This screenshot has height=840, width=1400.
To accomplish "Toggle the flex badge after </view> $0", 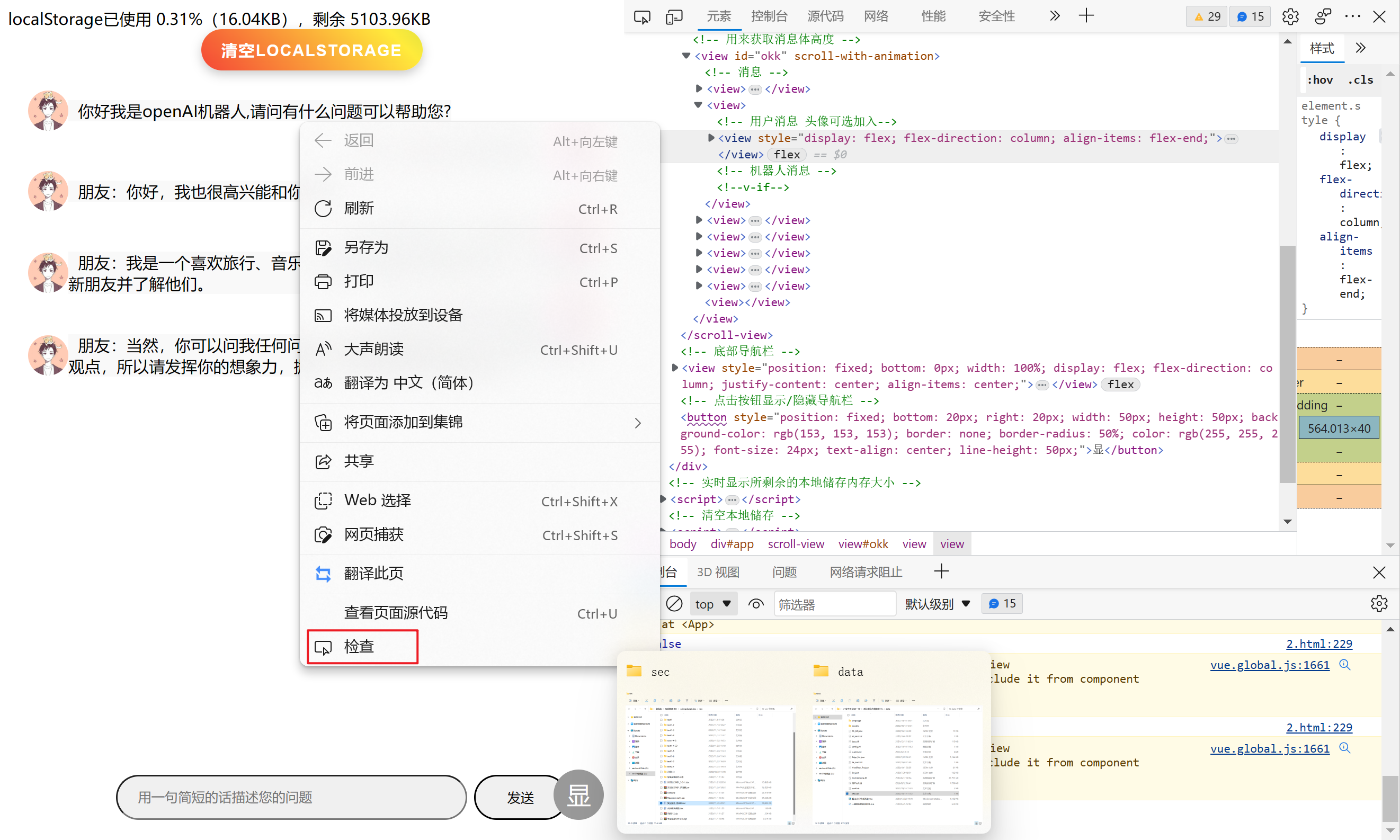I will coord(787,154).
